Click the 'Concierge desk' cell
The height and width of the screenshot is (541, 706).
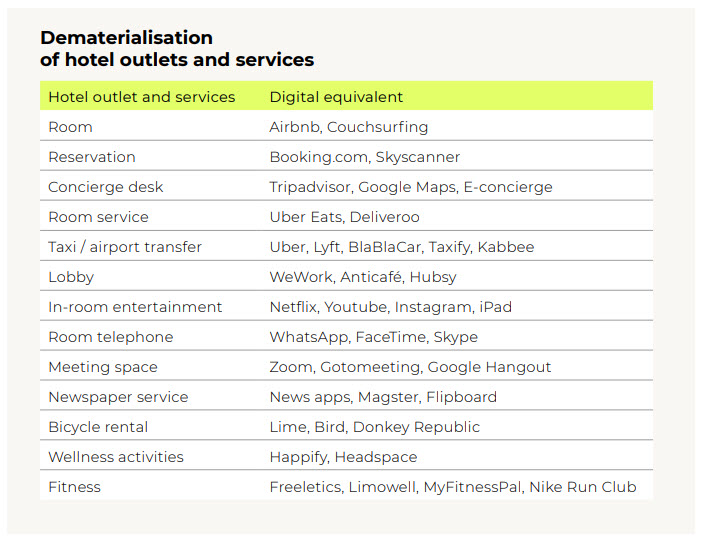click(x=106, y=187)
